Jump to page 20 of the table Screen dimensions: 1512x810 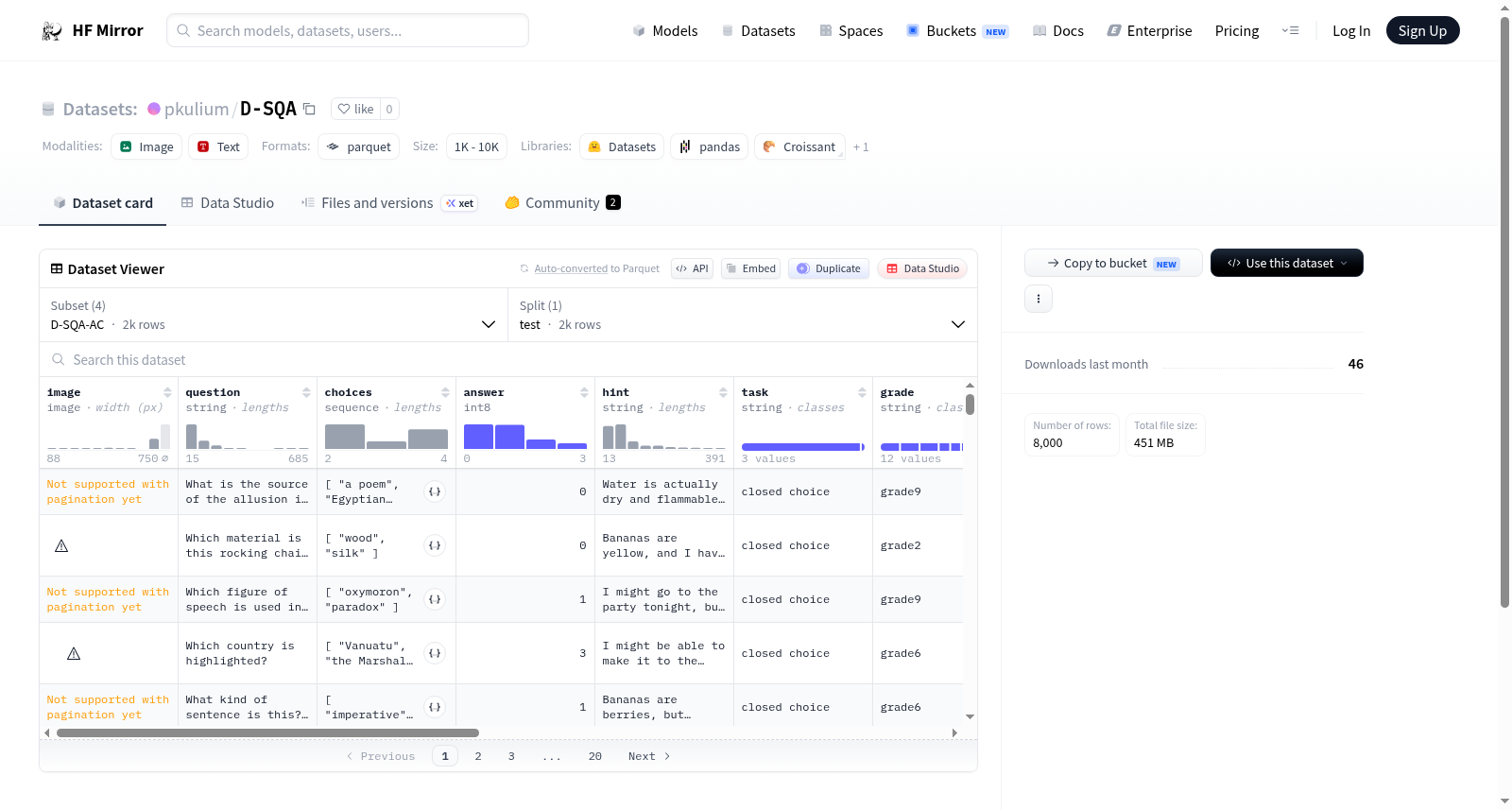click(595, 756)
